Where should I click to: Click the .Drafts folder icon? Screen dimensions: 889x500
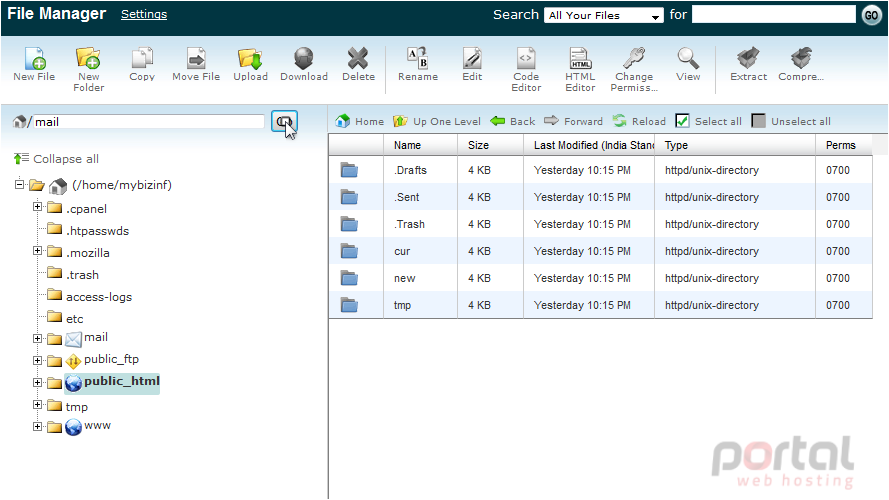[349, 170]
